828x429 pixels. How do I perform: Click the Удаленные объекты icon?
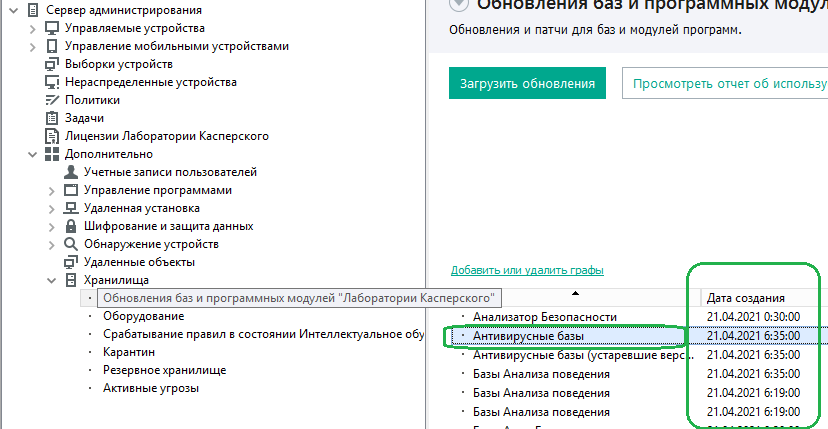click(x=71, y=262)
